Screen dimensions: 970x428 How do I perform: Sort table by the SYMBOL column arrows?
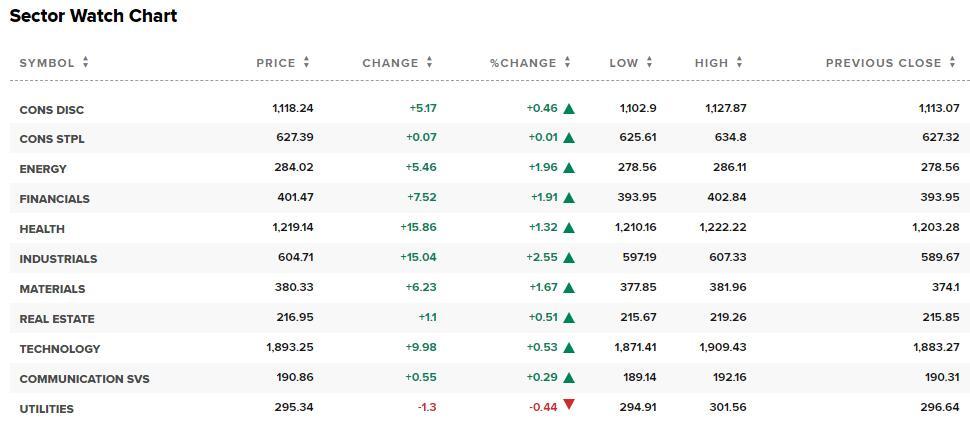coord(85,62)
